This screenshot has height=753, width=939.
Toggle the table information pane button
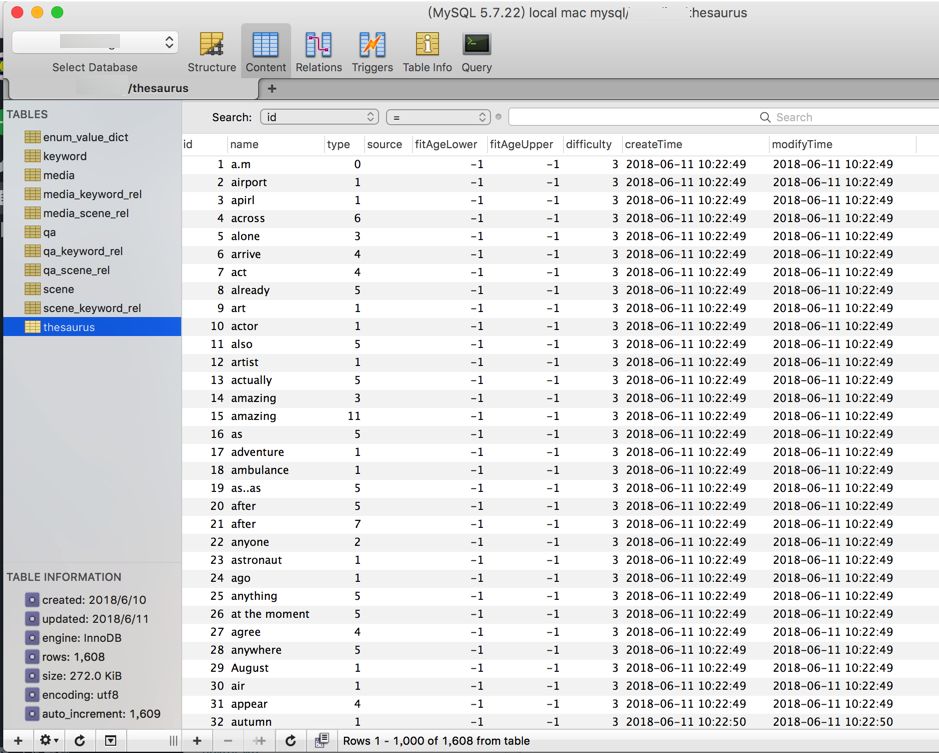point(111,741)
